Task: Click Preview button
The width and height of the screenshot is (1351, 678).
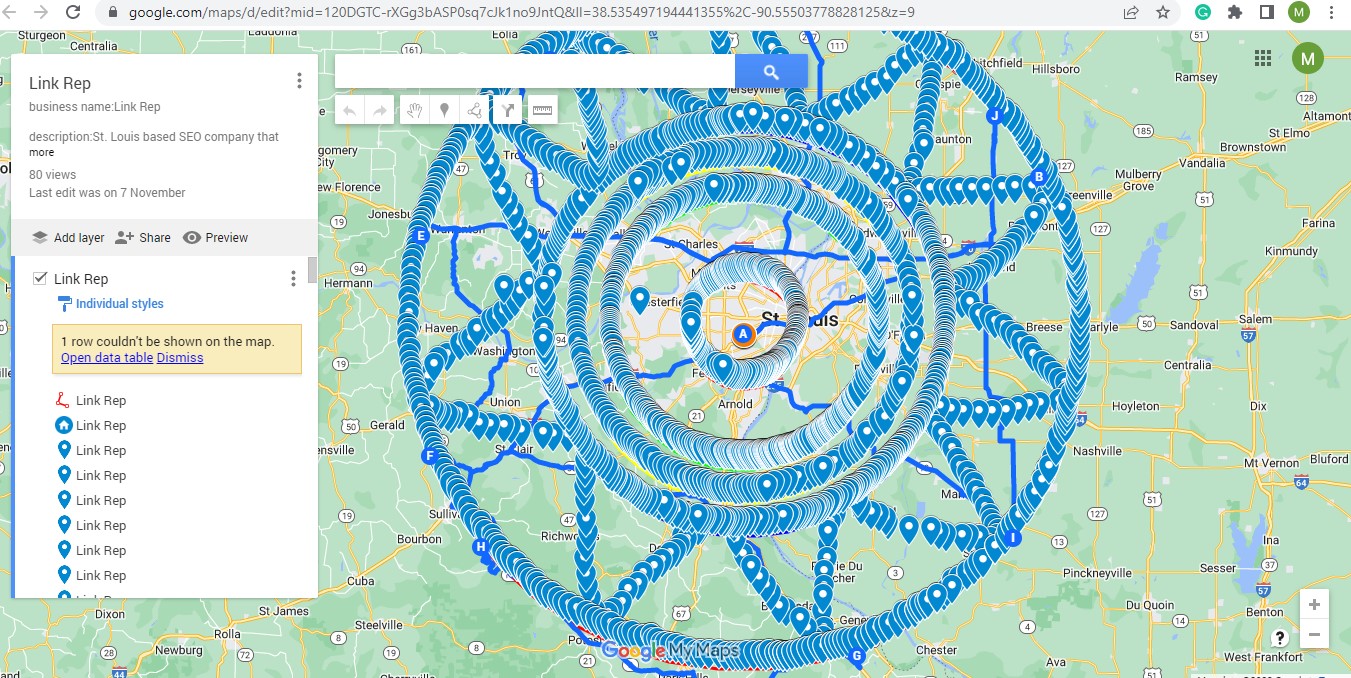Action: point(215,238)
